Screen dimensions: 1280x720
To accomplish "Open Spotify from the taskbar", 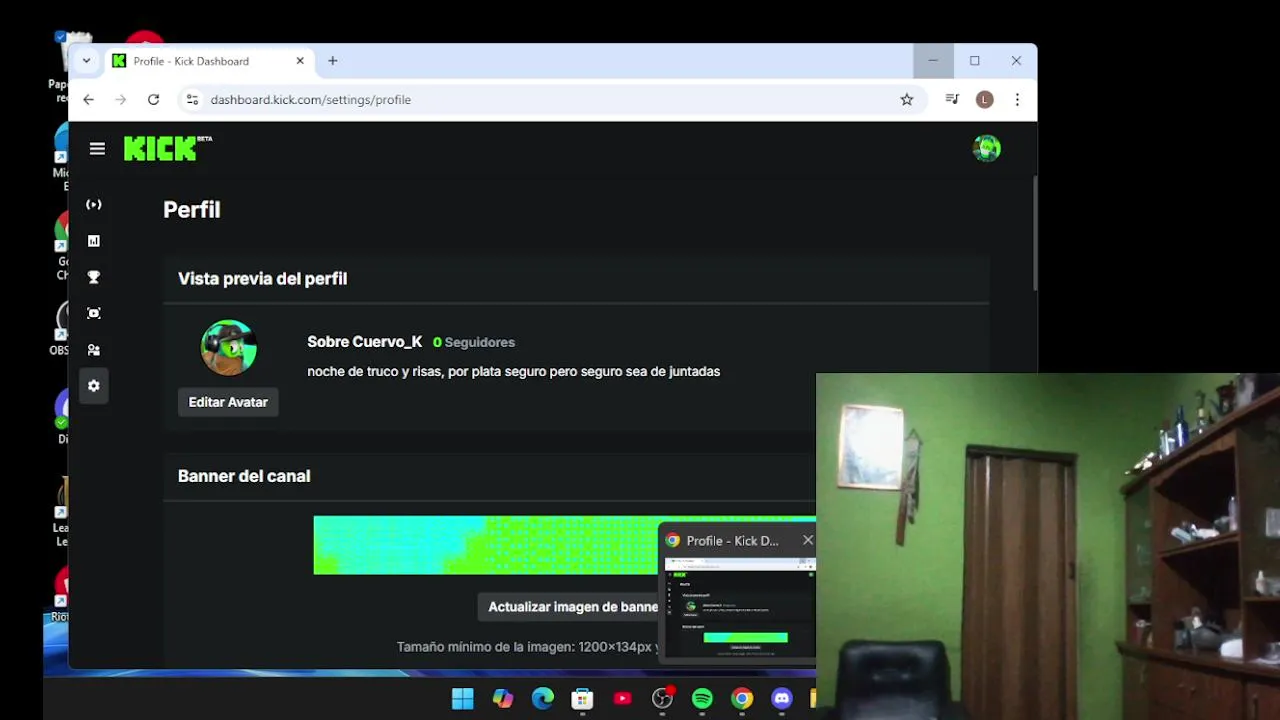I will pos(702,699).
